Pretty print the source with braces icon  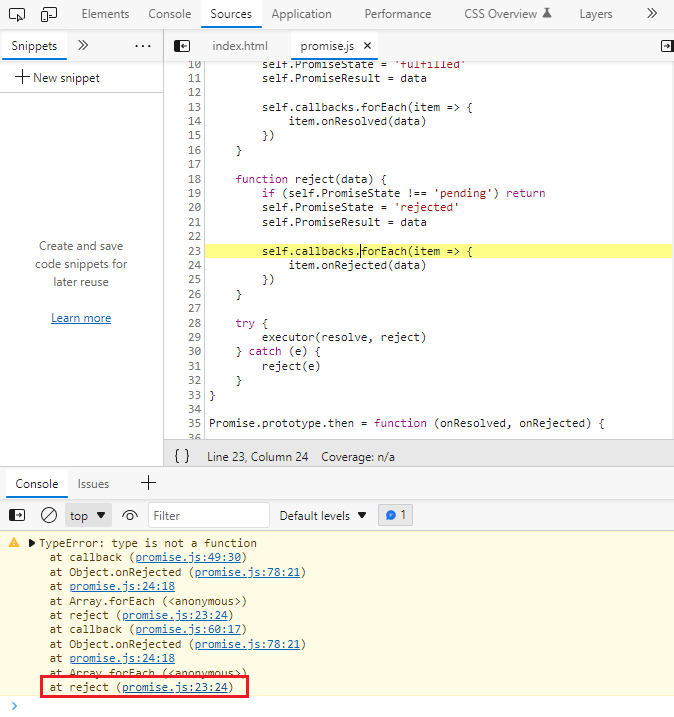click(182, 456)
